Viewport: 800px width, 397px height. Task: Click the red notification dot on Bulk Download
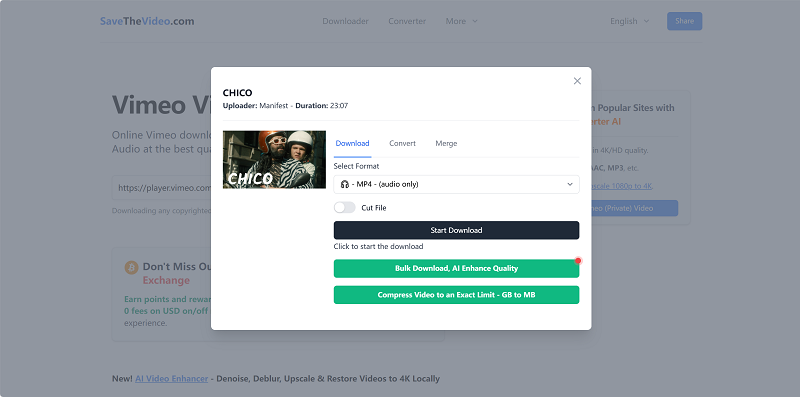(578, 261)
